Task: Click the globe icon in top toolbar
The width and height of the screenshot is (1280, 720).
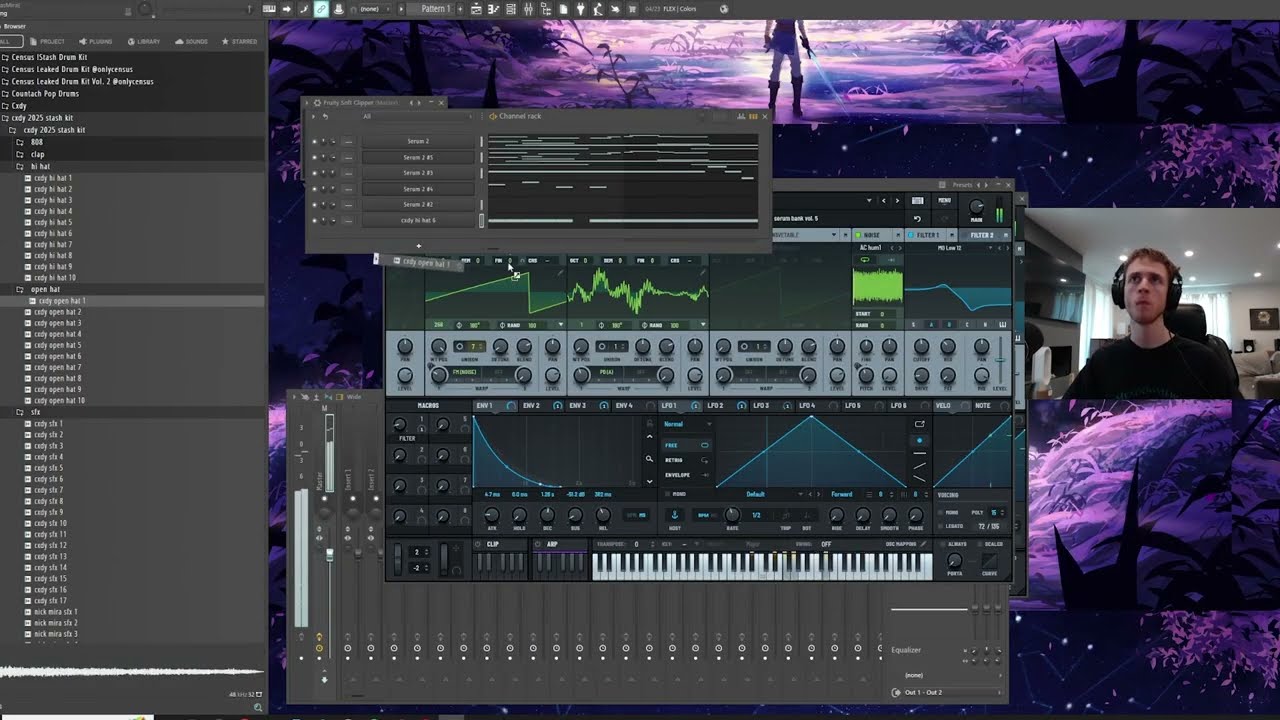Action: click(x=723, y=9)
